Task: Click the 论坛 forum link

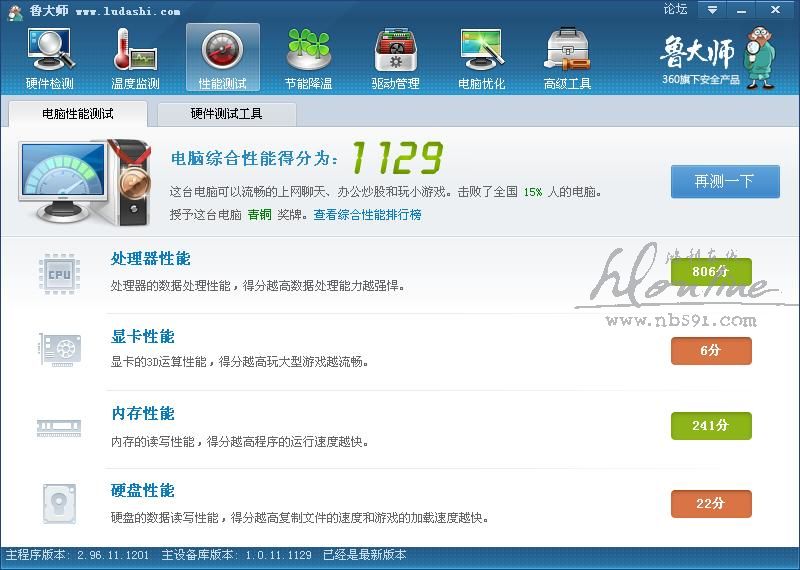Action: pyautogui.click(x=676, y=9)
